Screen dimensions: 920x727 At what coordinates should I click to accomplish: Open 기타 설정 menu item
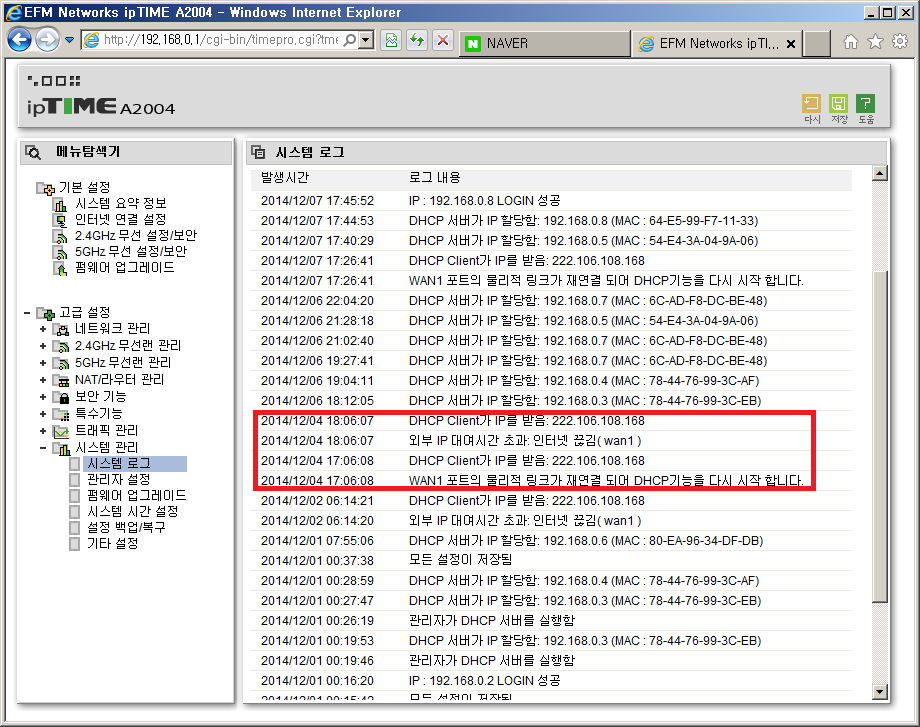113,544
